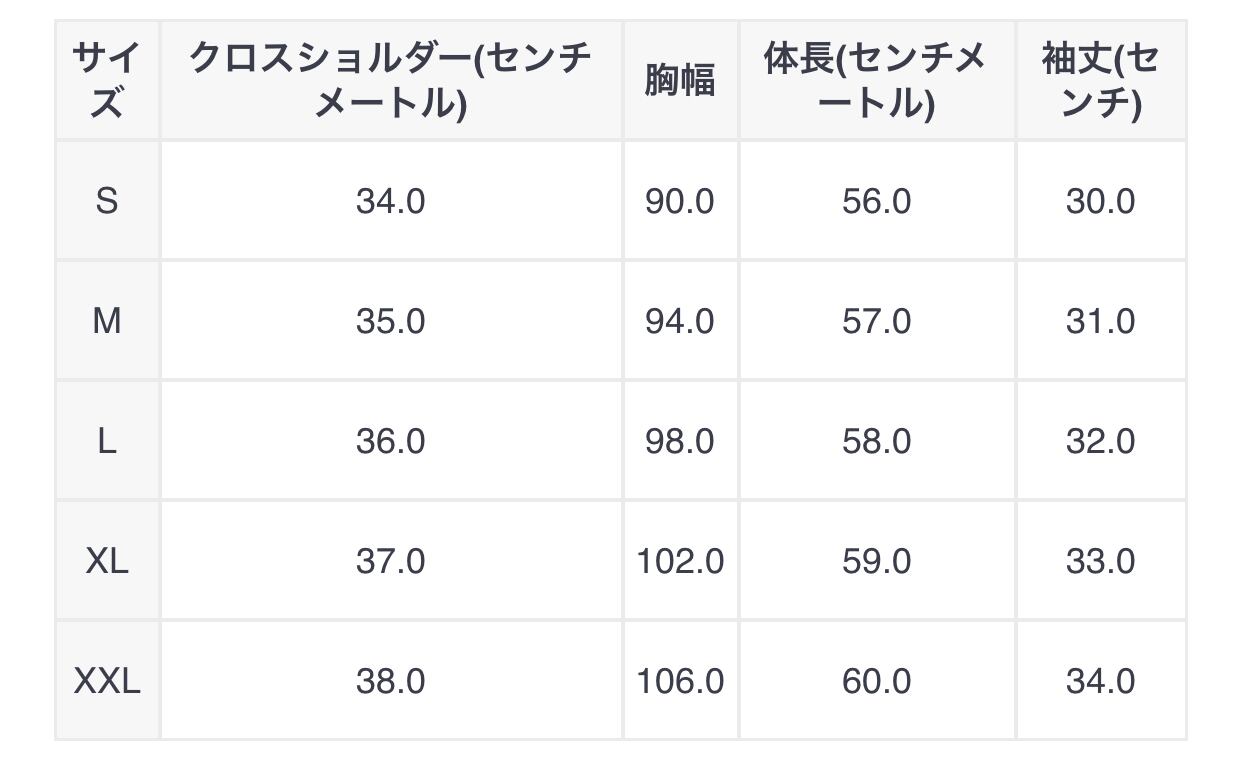Viewport: 1242px width, 765px height.
Task: Click the 90.0 chest width cell
Action: tap(680, 201)
